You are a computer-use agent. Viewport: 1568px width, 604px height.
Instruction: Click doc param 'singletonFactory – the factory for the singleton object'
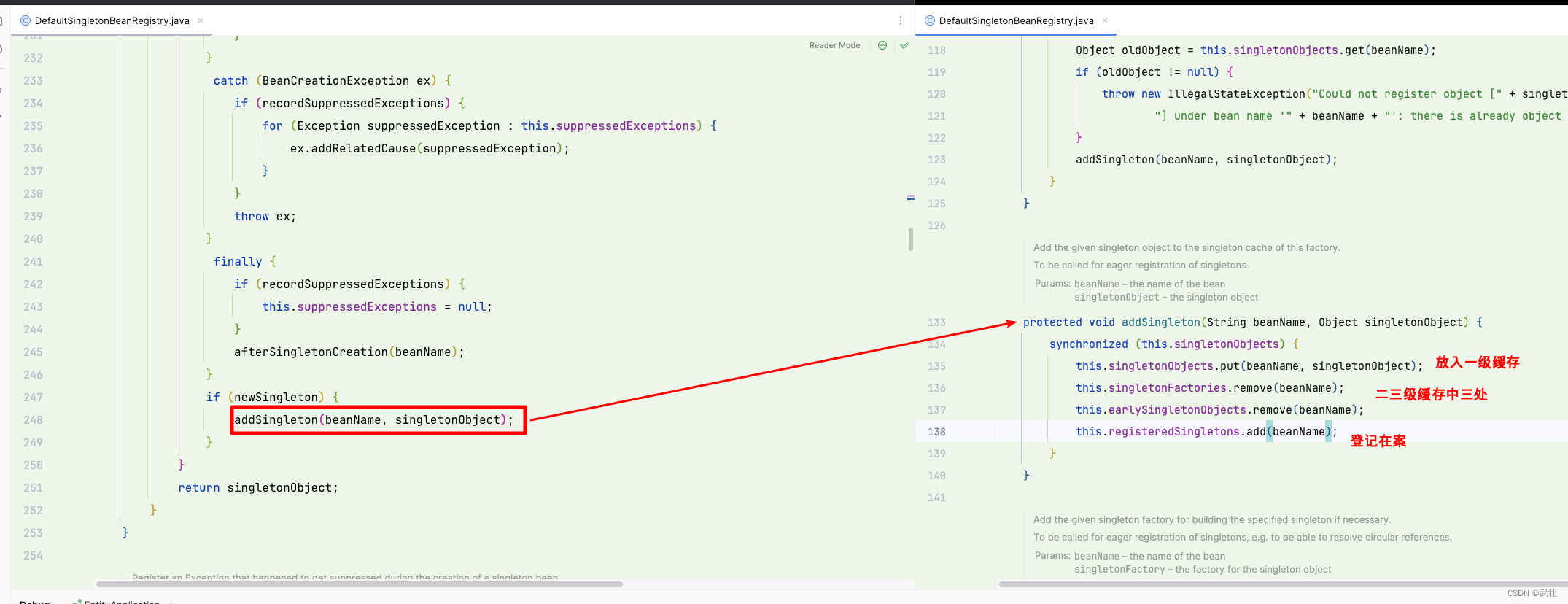tap(1203, 570)
